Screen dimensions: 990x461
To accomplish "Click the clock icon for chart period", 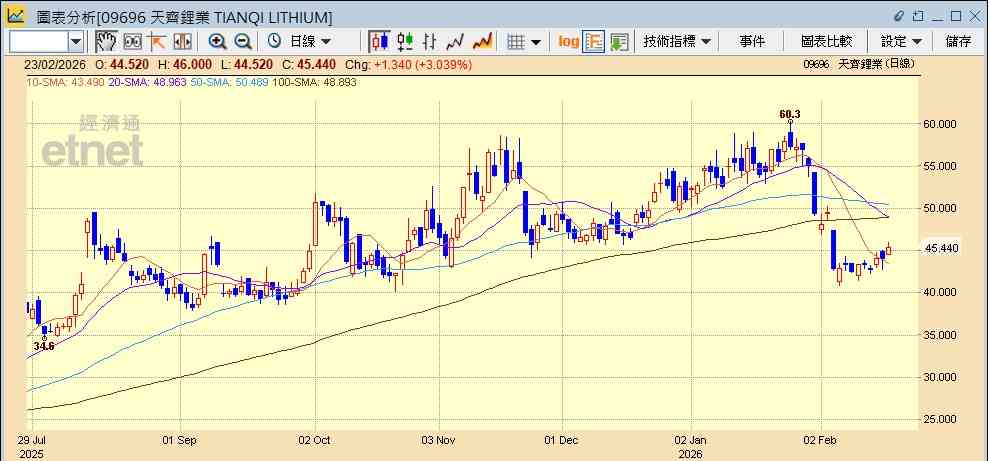I will (274, 42).
